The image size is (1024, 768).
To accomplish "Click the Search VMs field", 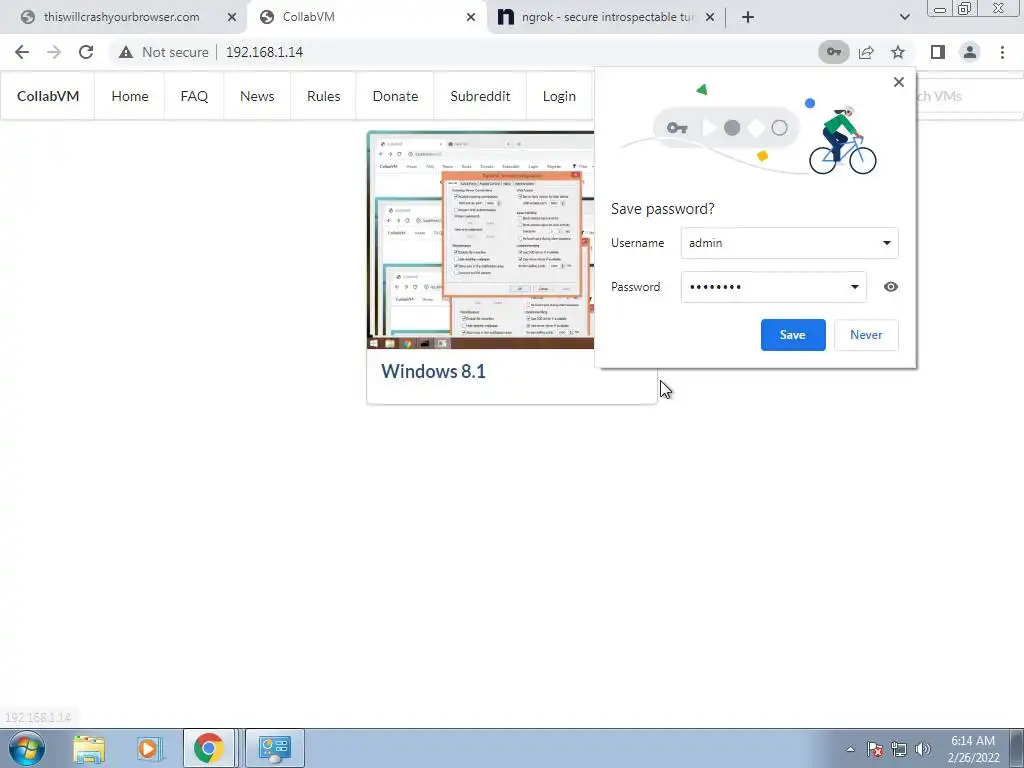I will tap(969, 96).
